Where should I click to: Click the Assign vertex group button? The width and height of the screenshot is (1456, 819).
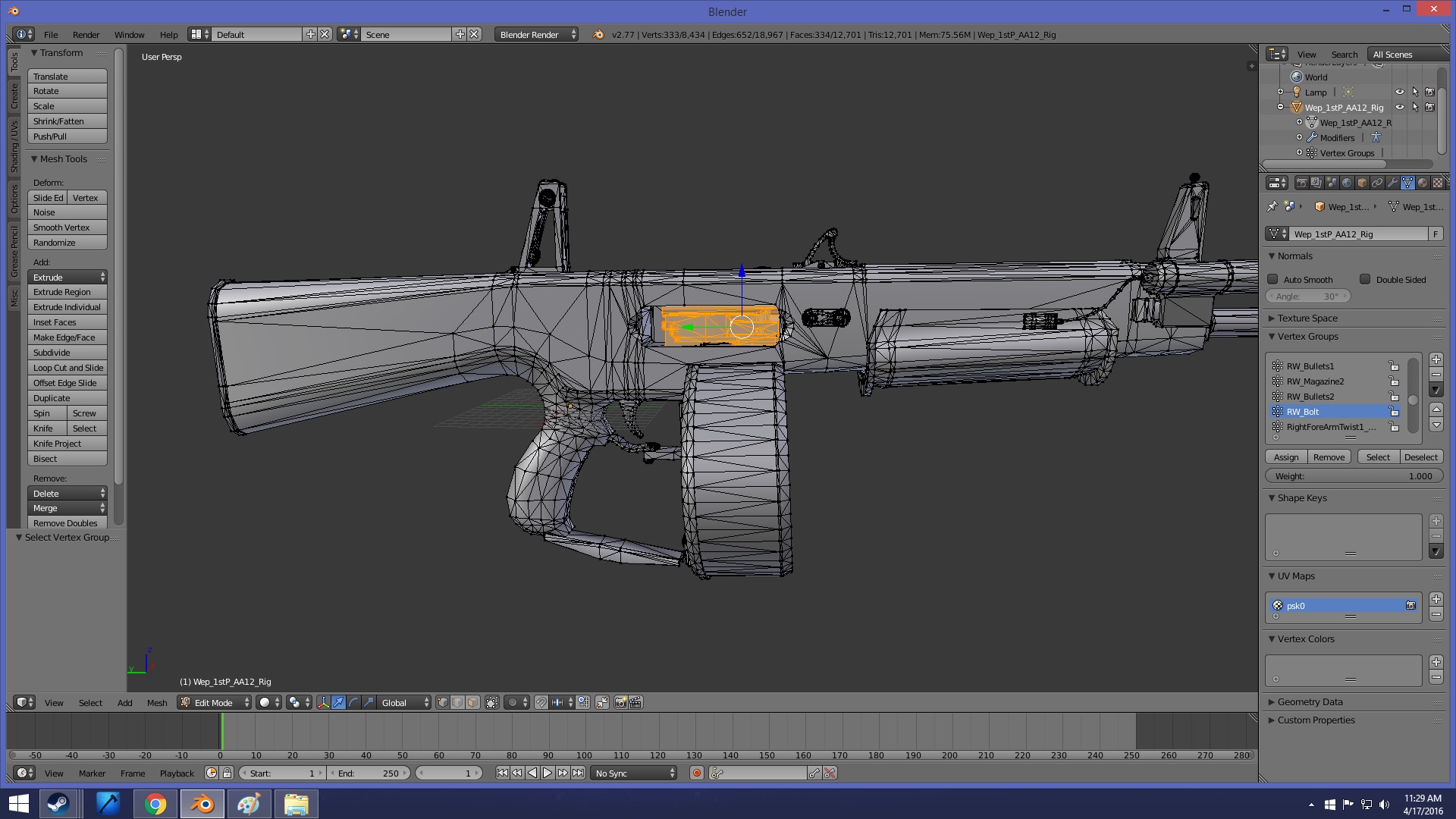click(1285, 457)
